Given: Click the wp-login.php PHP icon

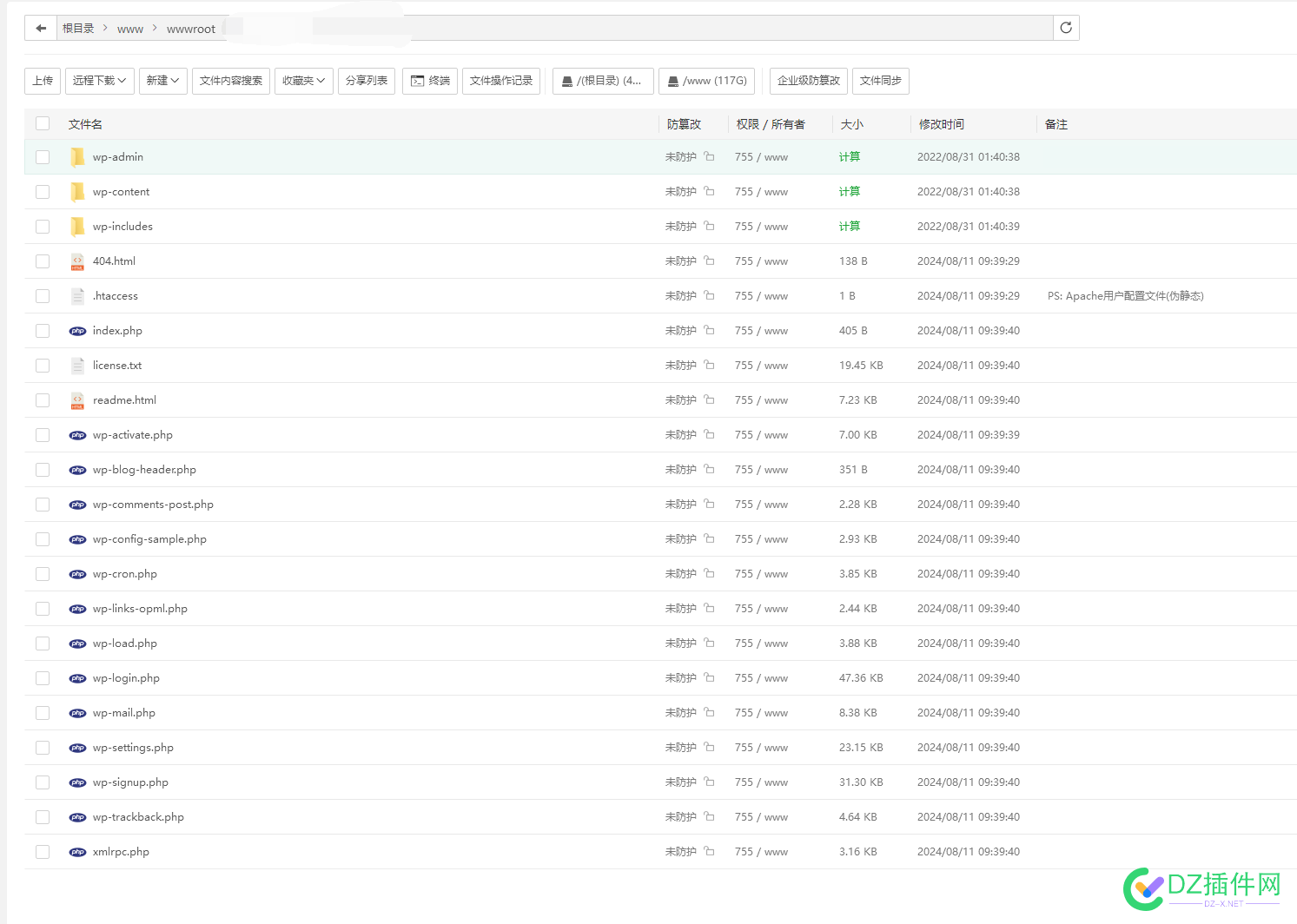Looking at the screenshot, I should click(x=77, y=678).
